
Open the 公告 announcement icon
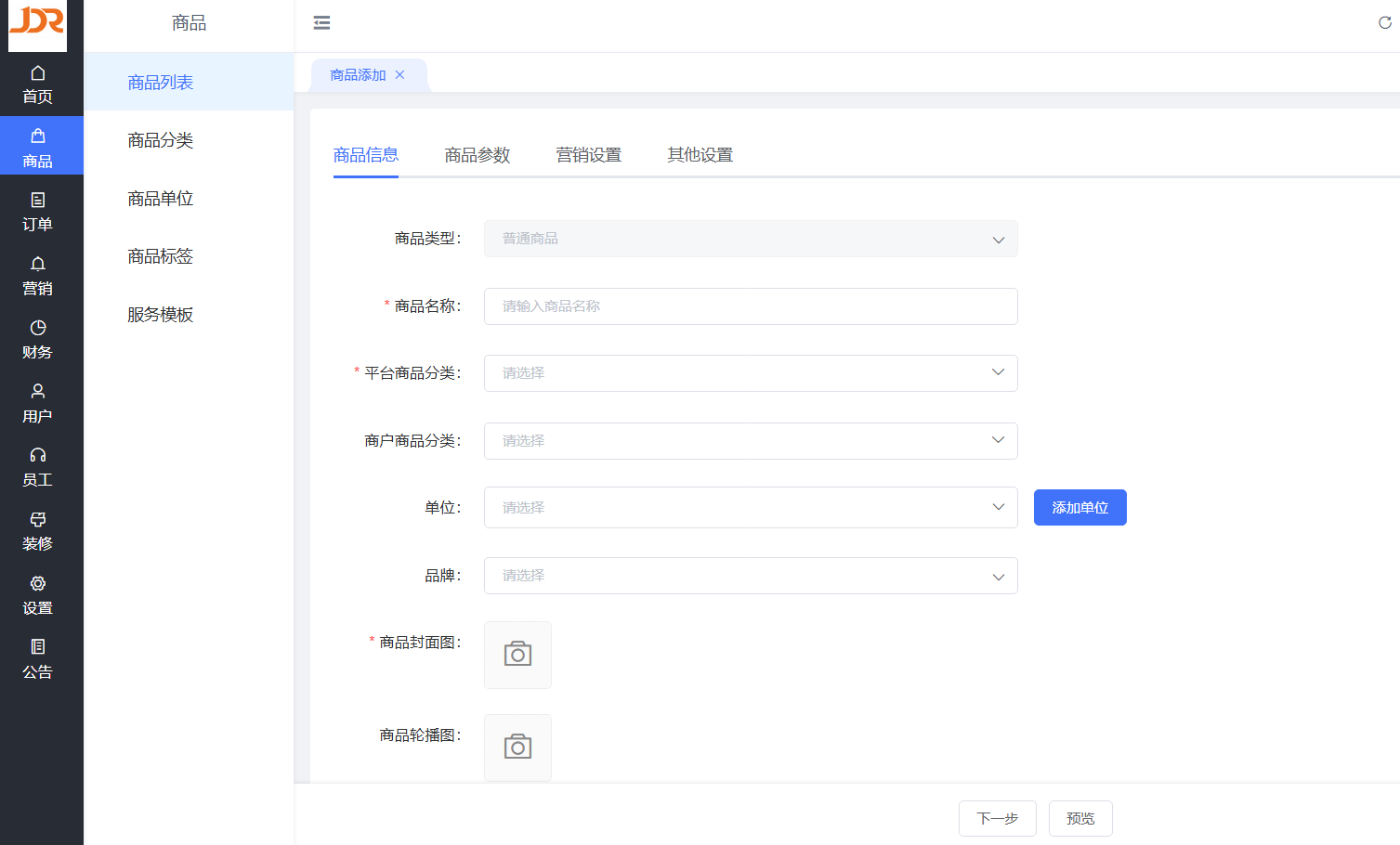(x=38, y=646)
